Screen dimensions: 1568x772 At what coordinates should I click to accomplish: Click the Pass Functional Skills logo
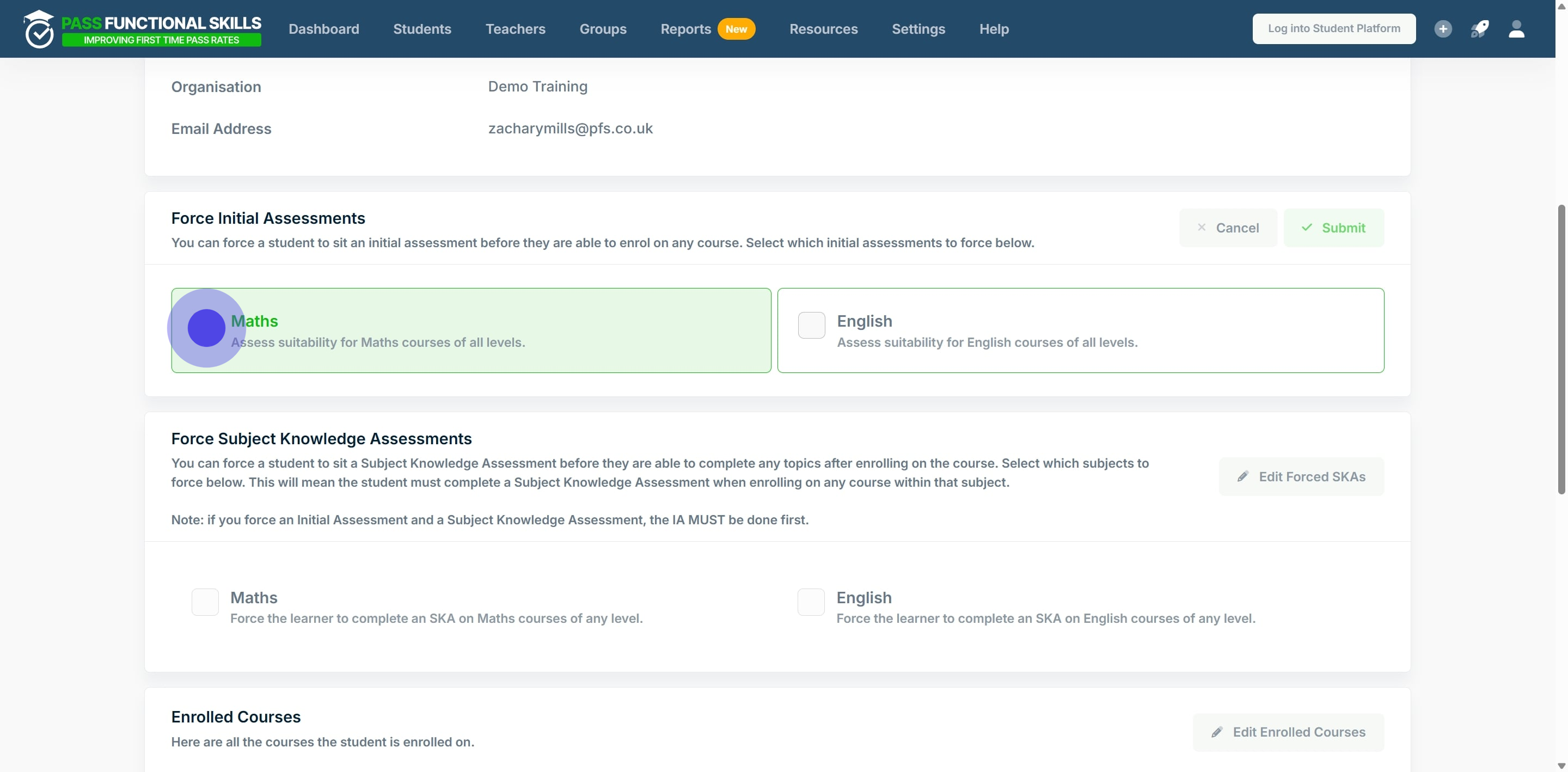[x=143, y=29]
